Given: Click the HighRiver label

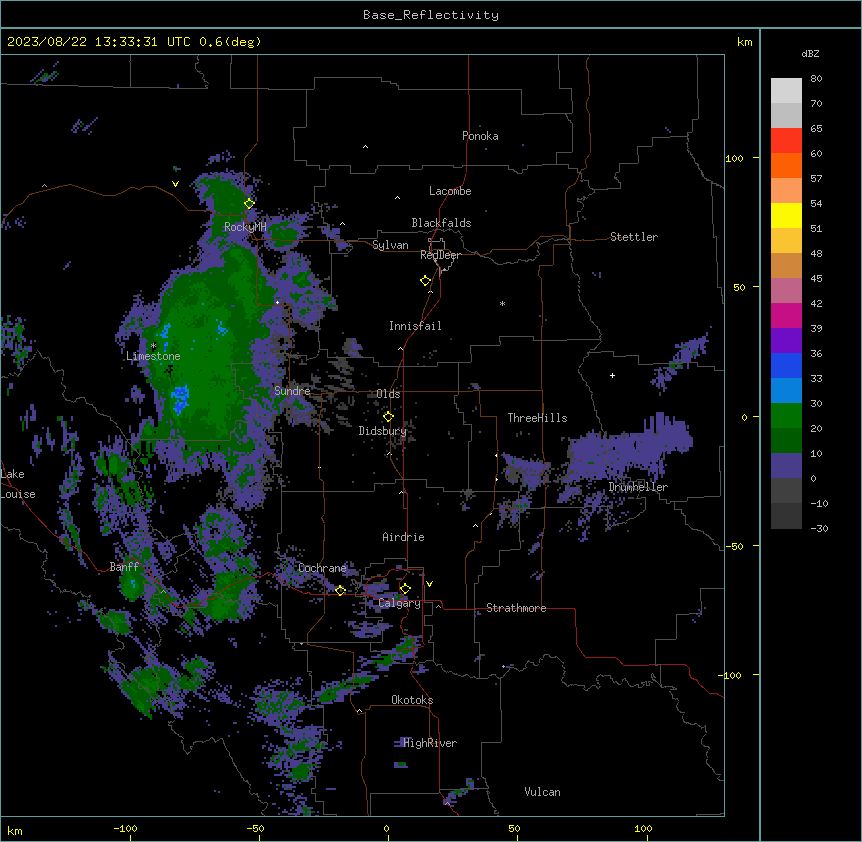Looking at the screenshot, I should [430, 743].
